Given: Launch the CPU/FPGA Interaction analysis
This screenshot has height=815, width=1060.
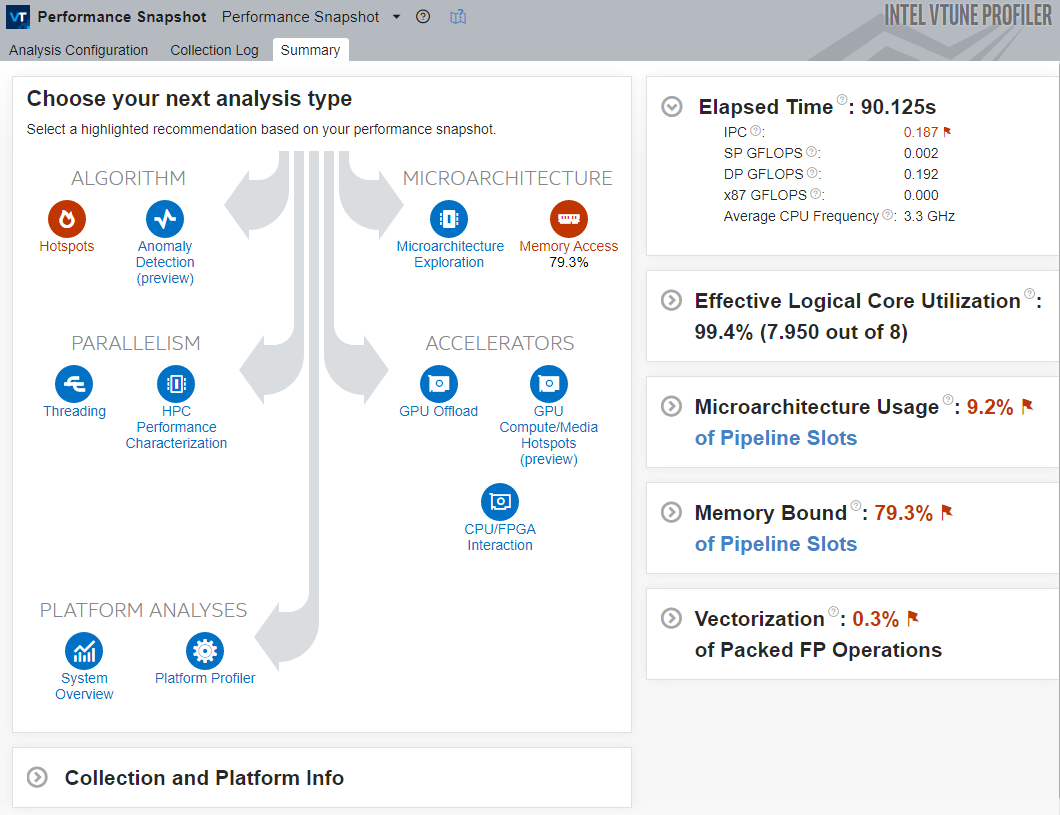Looking at the screenshot, I should (499, 502).
